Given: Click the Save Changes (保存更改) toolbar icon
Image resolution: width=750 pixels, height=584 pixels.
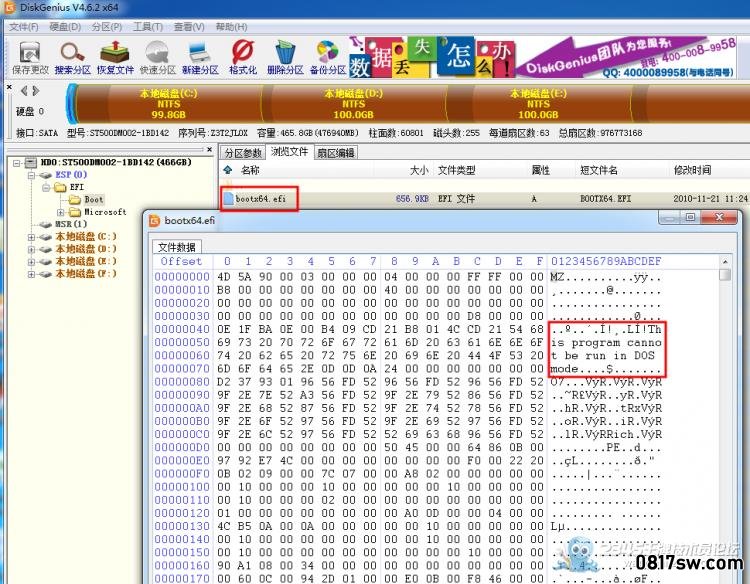Looking at the screenshot, I should (x=30, y=57).
